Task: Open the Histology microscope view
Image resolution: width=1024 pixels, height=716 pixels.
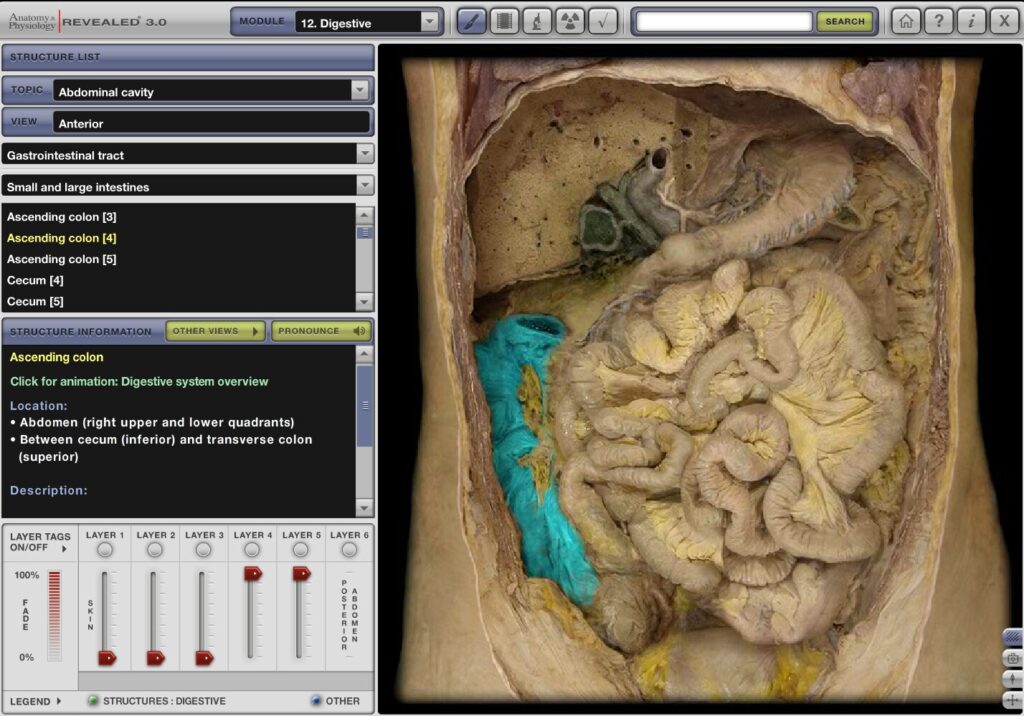Action: (538, 21)
